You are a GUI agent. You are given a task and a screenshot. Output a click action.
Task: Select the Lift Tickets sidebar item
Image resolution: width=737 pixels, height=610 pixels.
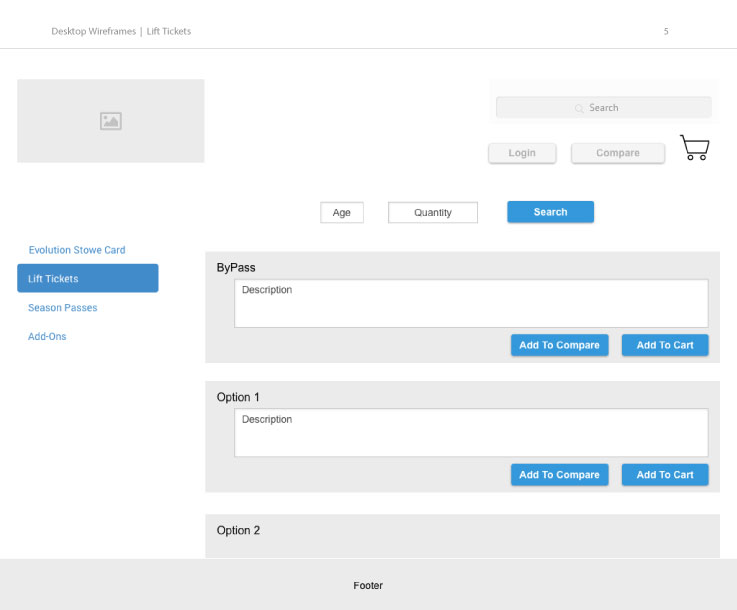[x=87, y=278]
